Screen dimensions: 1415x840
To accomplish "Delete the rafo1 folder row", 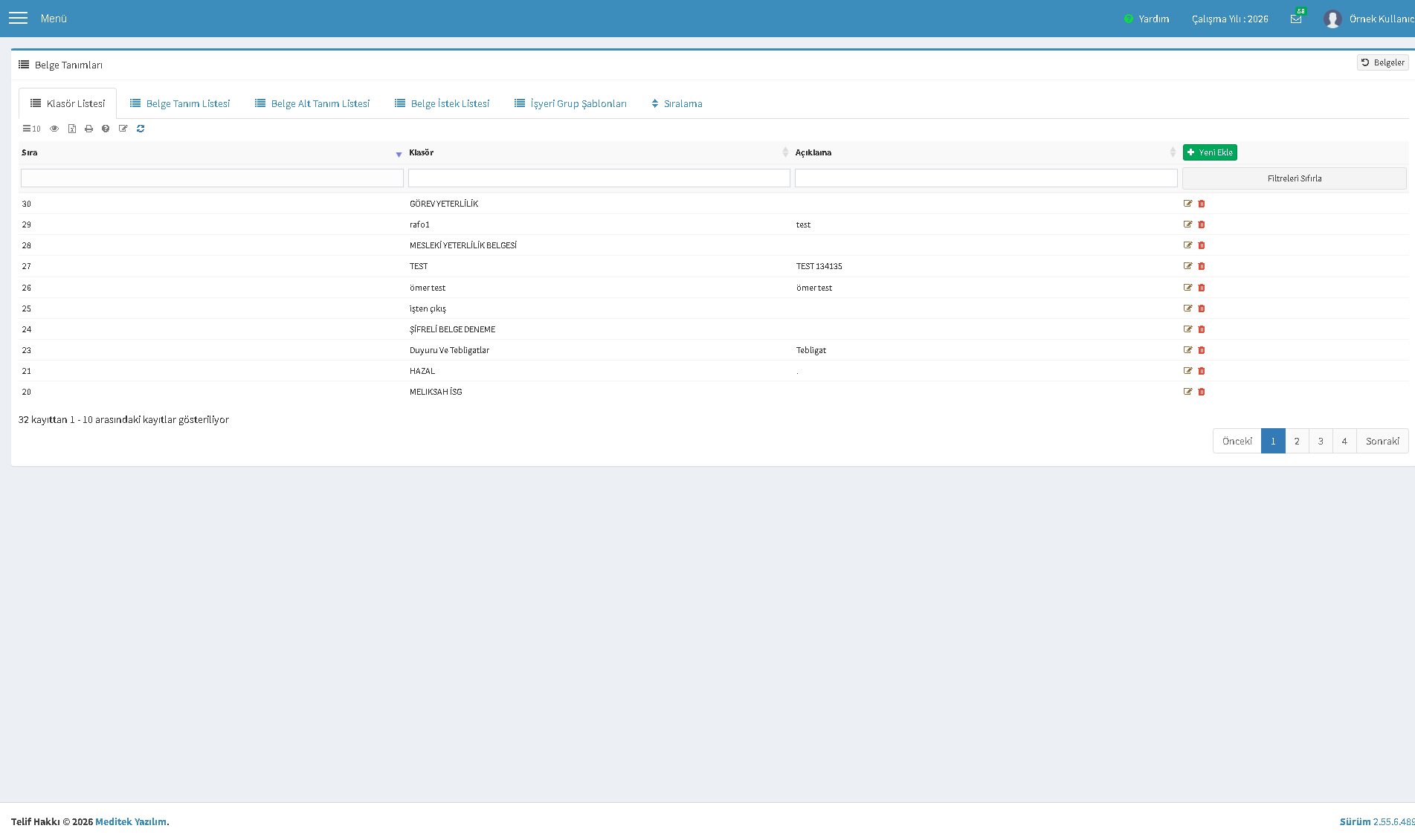I will tap(1202, 224).
